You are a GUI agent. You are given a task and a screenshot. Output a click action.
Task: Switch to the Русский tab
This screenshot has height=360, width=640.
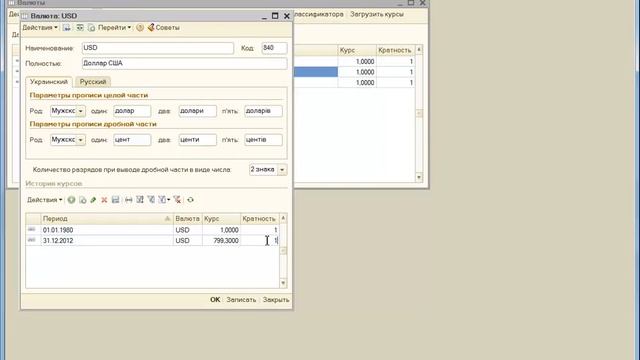pyautogui.click(x=93, y=82)
